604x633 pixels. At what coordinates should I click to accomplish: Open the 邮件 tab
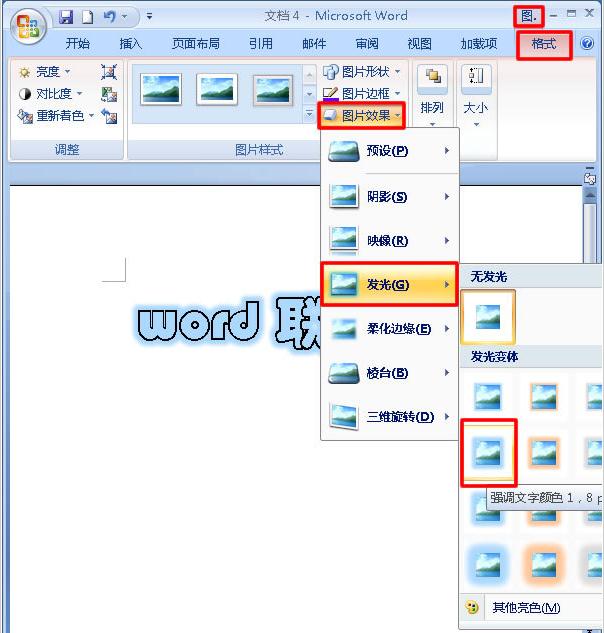point(314,43)
